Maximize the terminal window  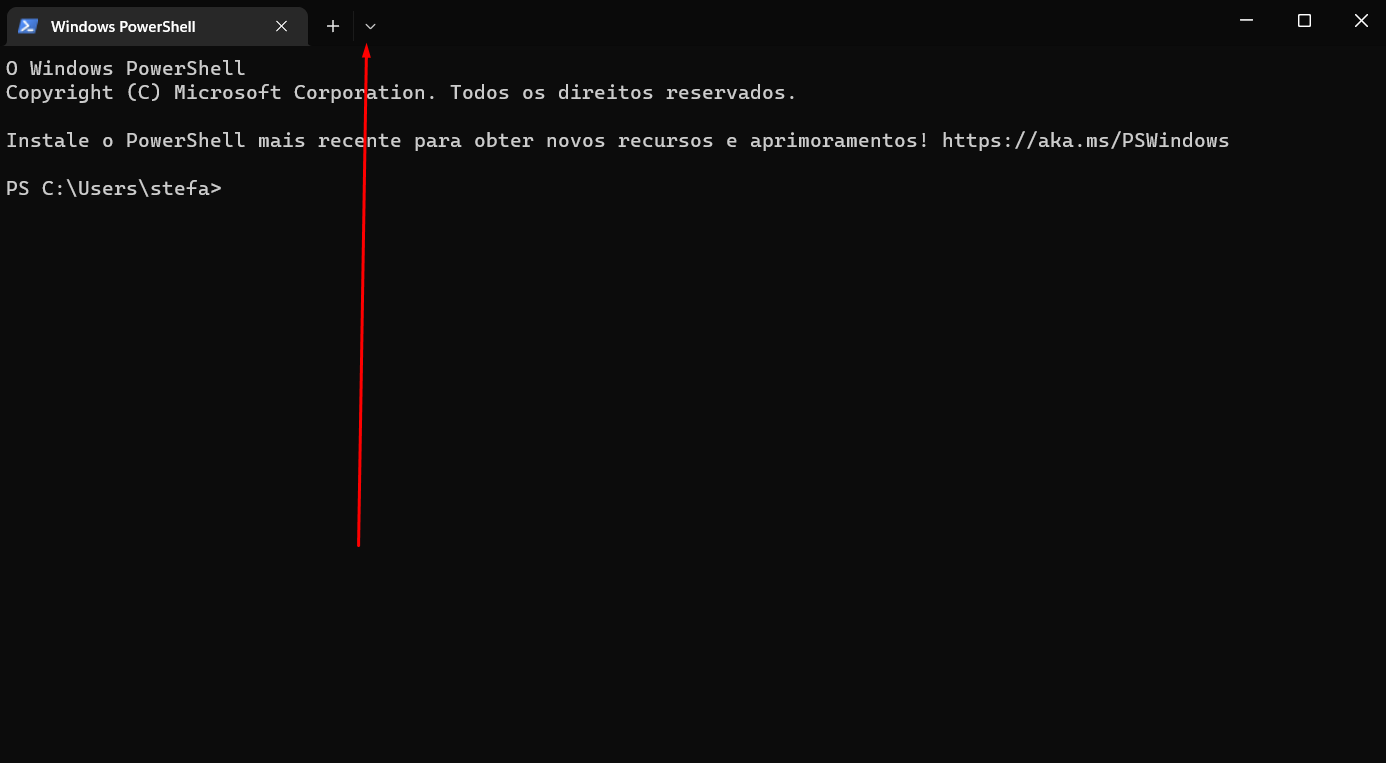1304,20
